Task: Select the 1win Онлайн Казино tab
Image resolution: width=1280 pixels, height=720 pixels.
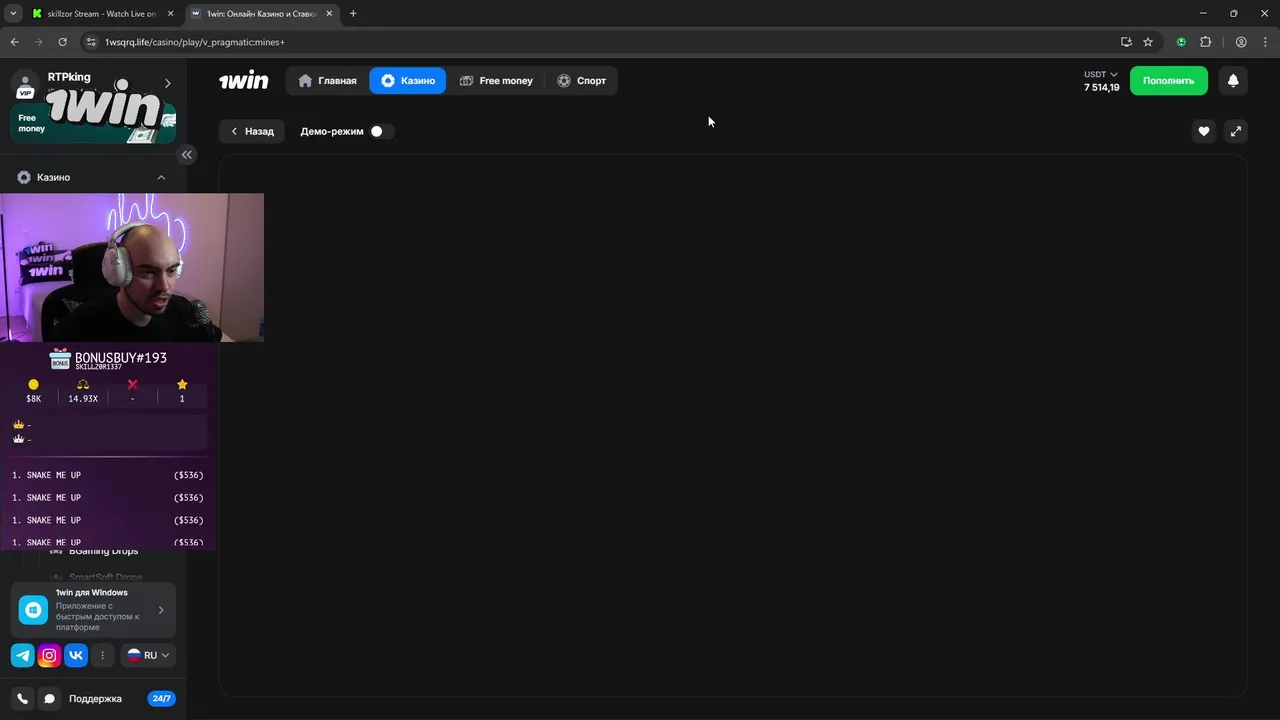Action: [x=262, y=14]
